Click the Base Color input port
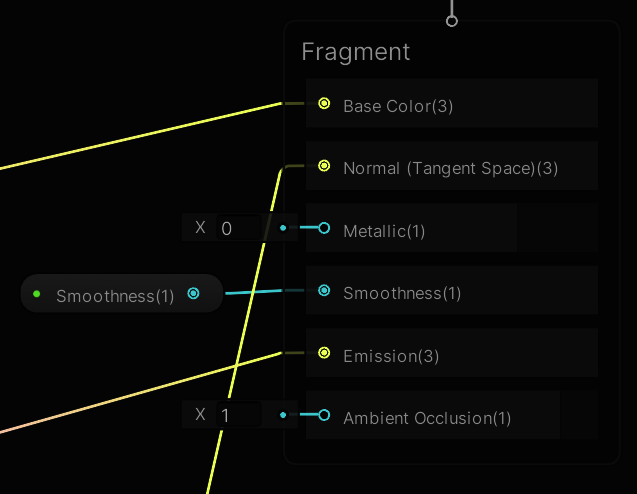This screenshot has width=637, height=494. click(324, 103)
